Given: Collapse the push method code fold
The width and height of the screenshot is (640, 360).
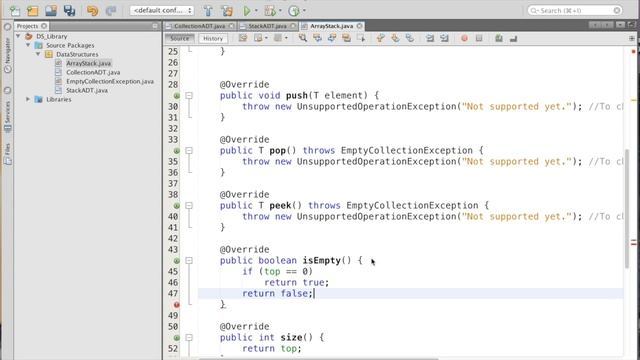Looking at the screenshot, I should pyautogui.click(x=189, y=96).
